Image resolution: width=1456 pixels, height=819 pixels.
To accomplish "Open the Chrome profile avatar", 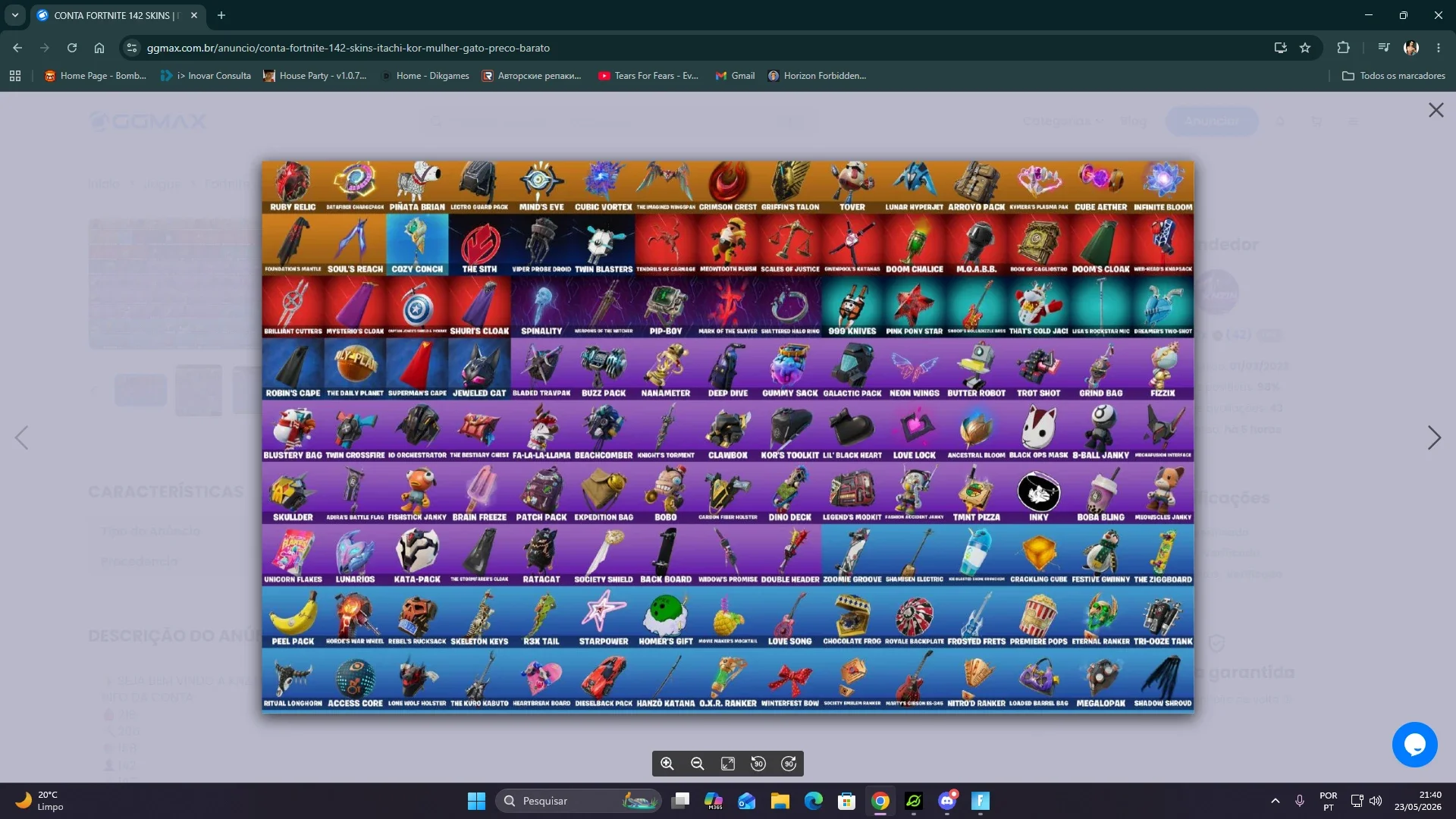I will click(x=1411, y=48).
